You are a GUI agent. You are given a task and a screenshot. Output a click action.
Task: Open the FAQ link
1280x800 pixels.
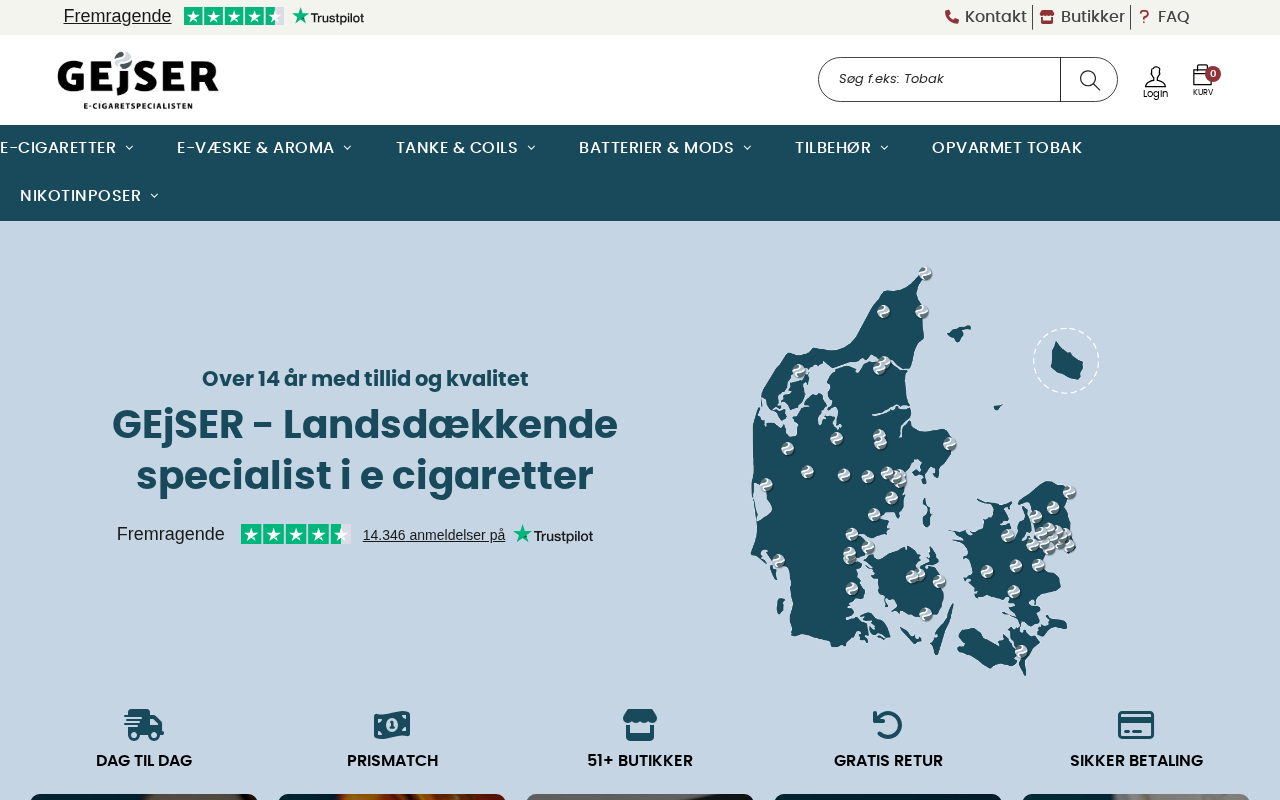pos(1174,17)
